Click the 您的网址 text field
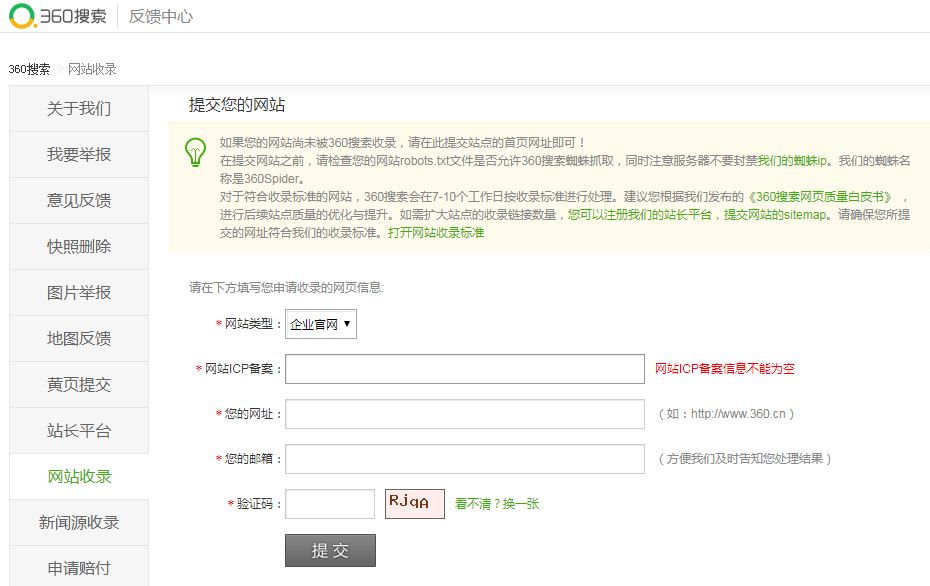Image resolution: width=930 pixels, height=586 pixels. click(465, 414)
